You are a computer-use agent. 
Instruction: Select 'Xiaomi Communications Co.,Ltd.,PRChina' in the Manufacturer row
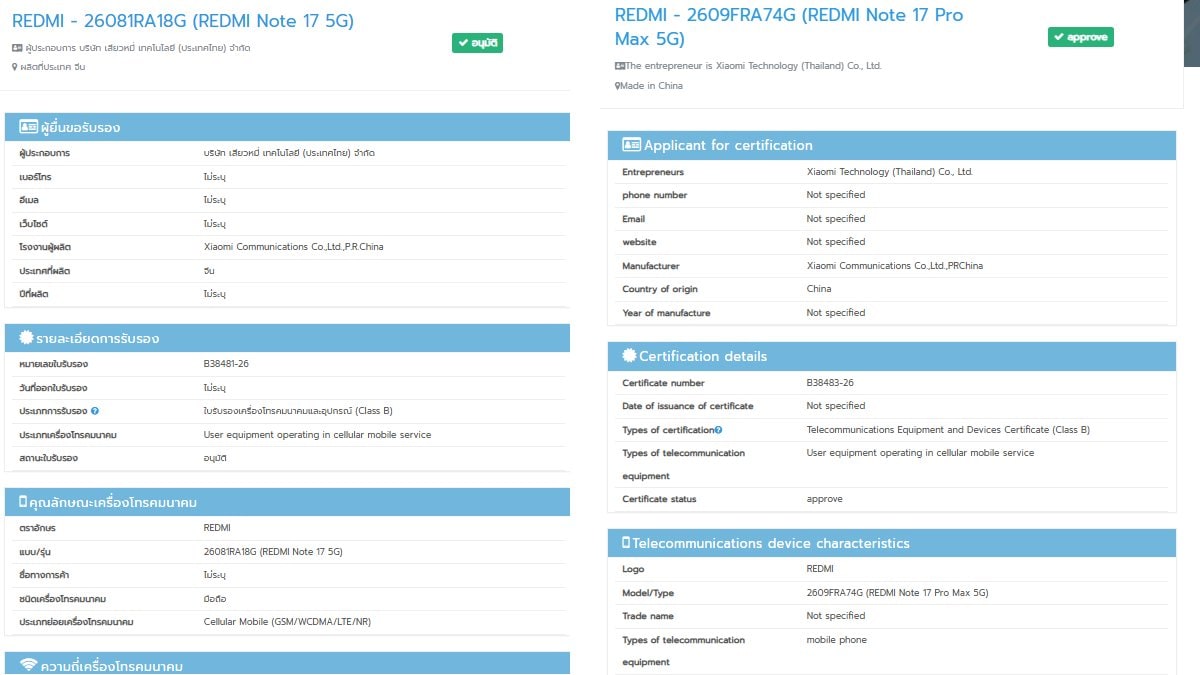(895, 266)
